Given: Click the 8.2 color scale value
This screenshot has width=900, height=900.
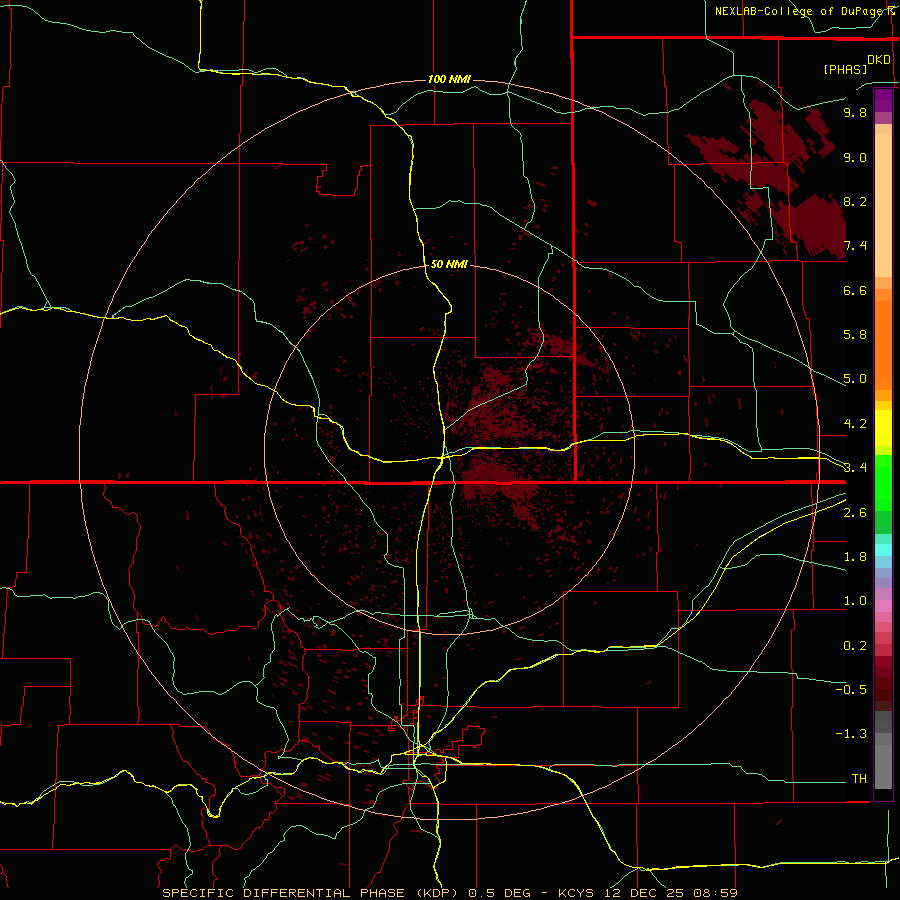Looking at the screenshot, I should point(855,201).
